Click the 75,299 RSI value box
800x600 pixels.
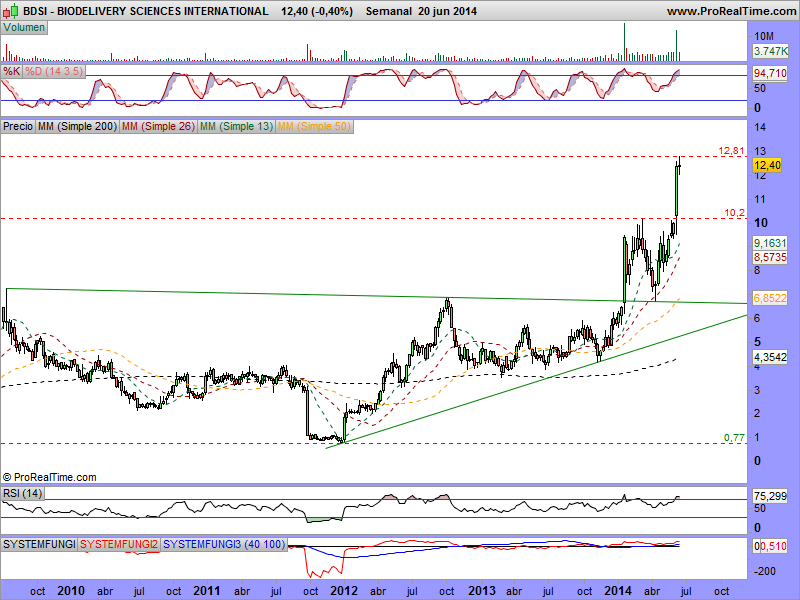pos(770,495)
